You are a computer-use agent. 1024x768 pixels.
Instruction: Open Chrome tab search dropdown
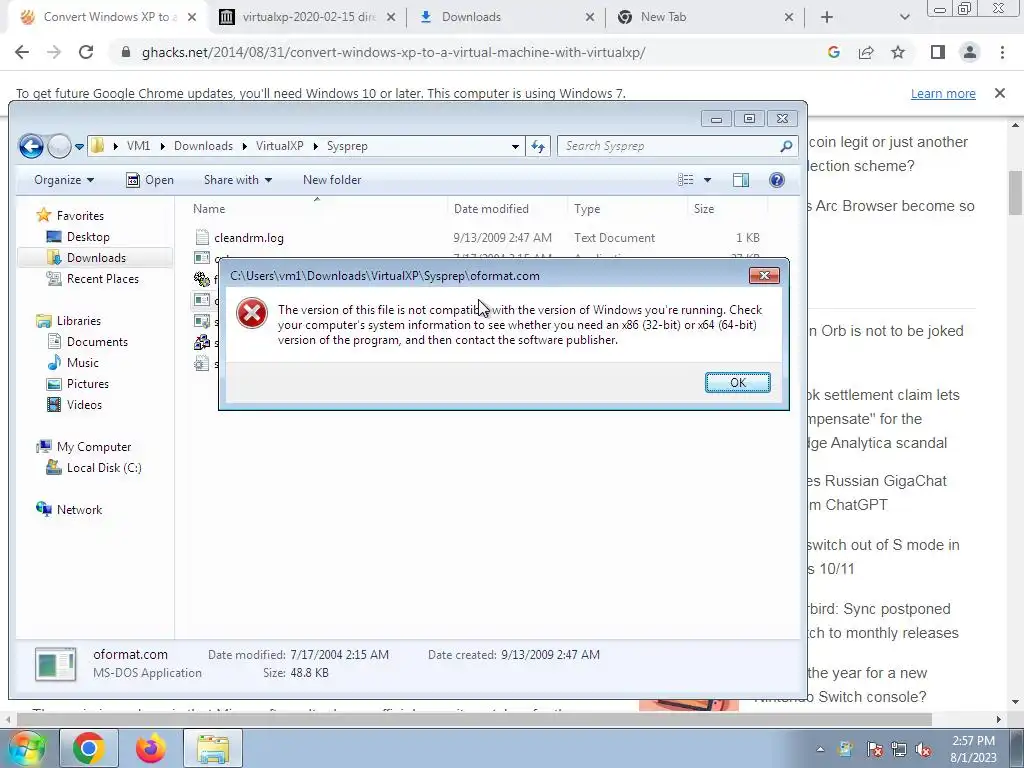coord(904,18)
